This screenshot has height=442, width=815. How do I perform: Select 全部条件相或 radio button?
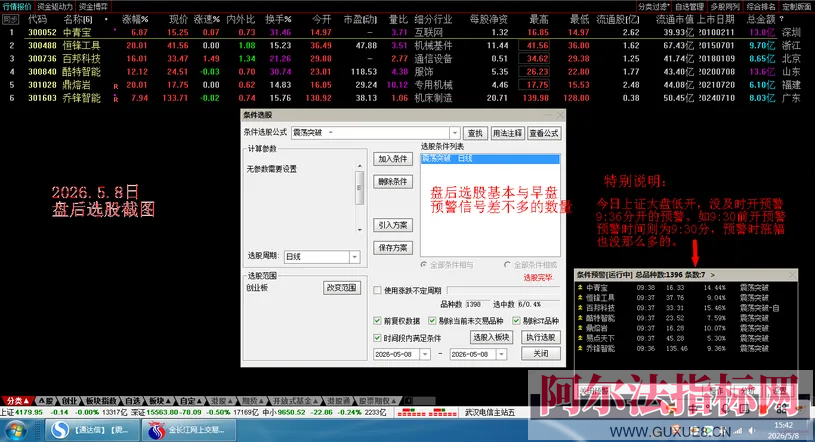point(507,265)
